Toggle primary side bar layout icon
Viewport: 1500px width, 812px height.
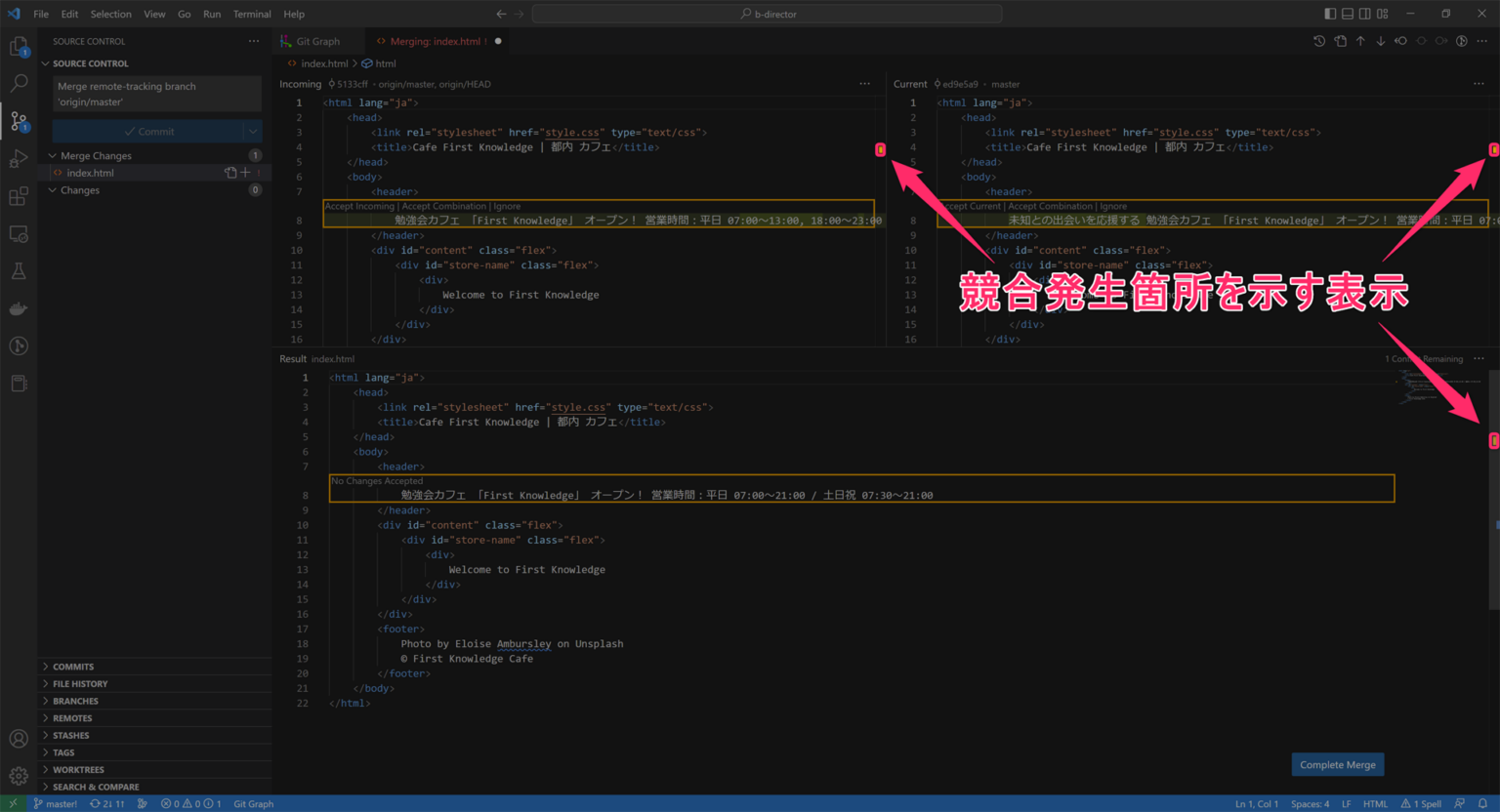click(1330, 14)
